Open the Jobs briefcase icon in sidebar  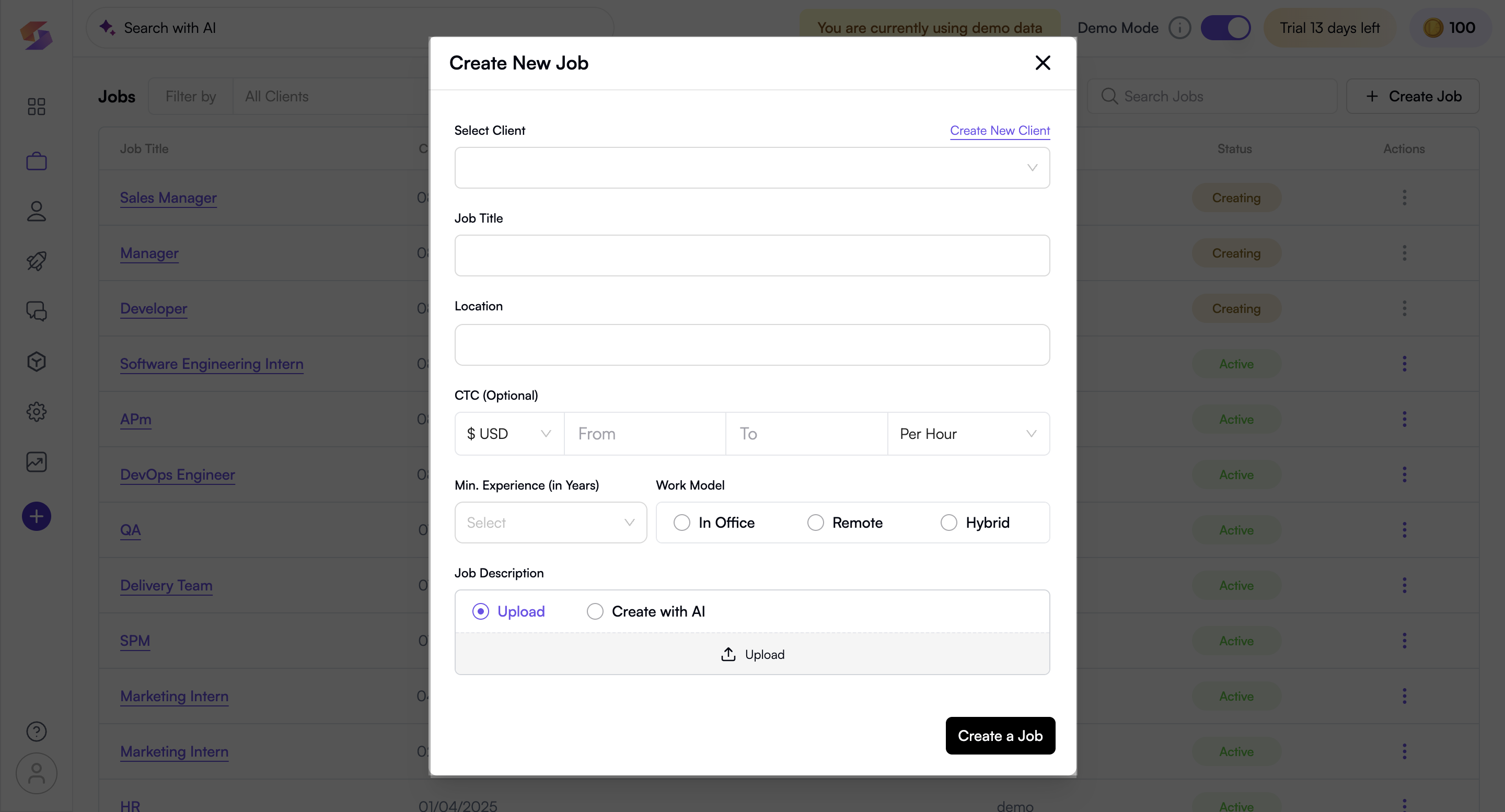pyautogui.click(x=36, y=160)
